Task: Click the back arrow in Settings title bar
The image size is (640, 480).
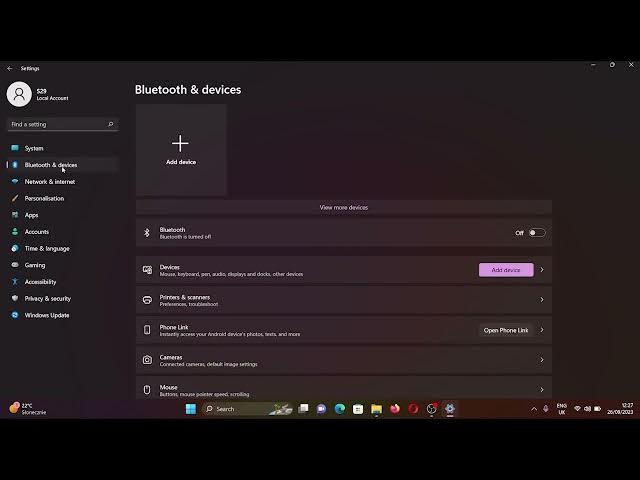Action: tap(10, 69)
